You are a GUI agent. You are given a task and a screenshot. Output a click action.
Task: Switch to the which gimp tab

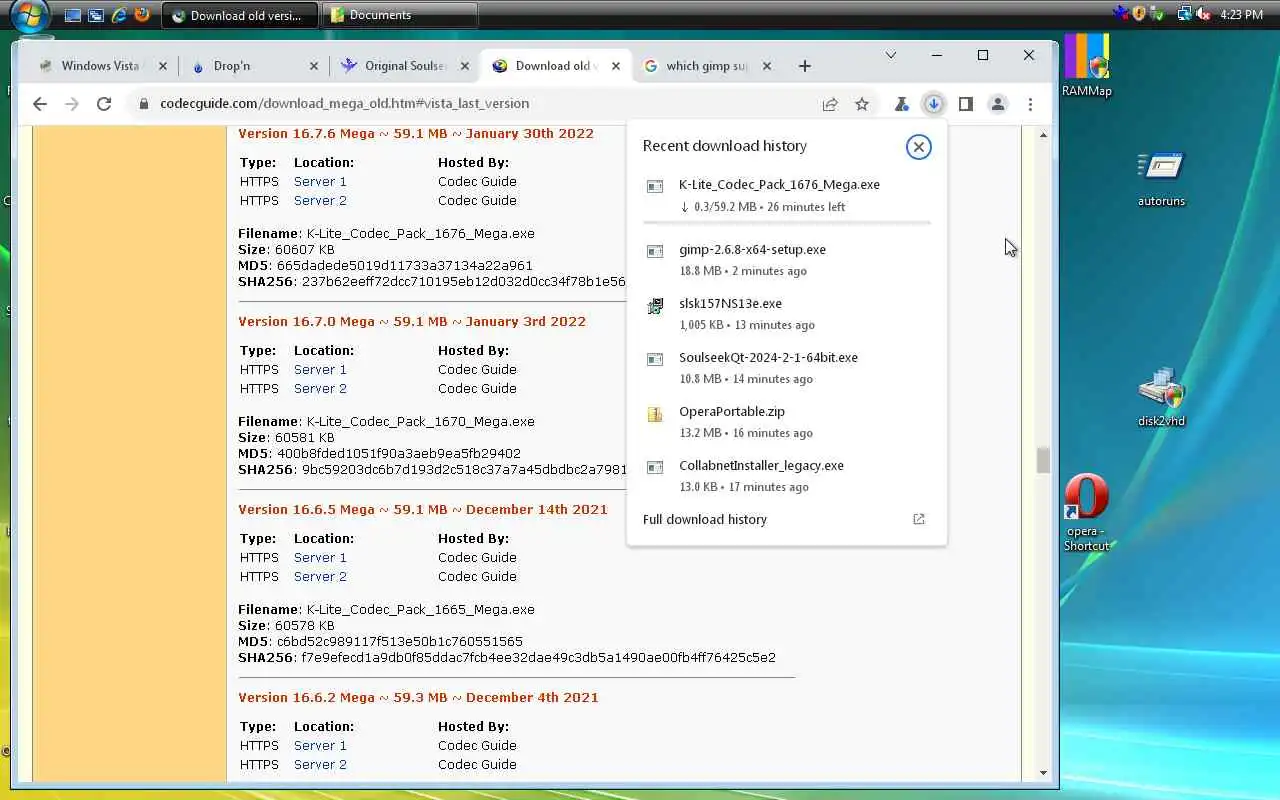pos(707,66)
